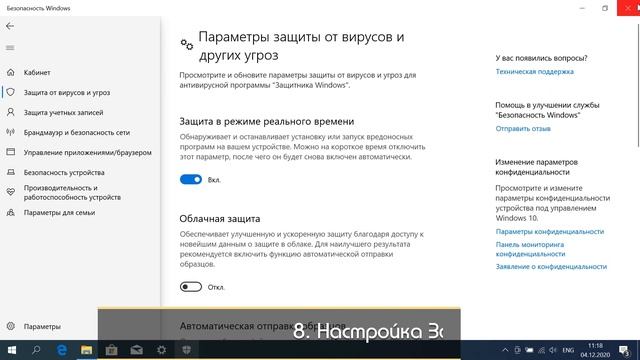Click the Отправить отзыв link

[x=523, y=129]
